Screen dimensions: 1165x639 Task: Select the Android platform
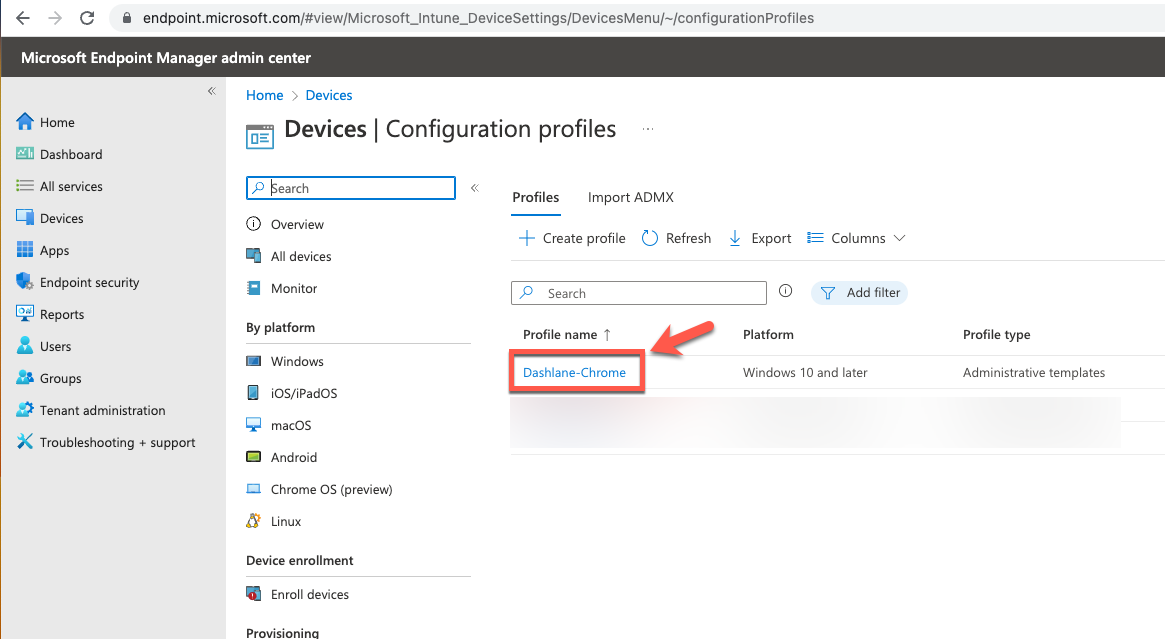coord(294,457)
